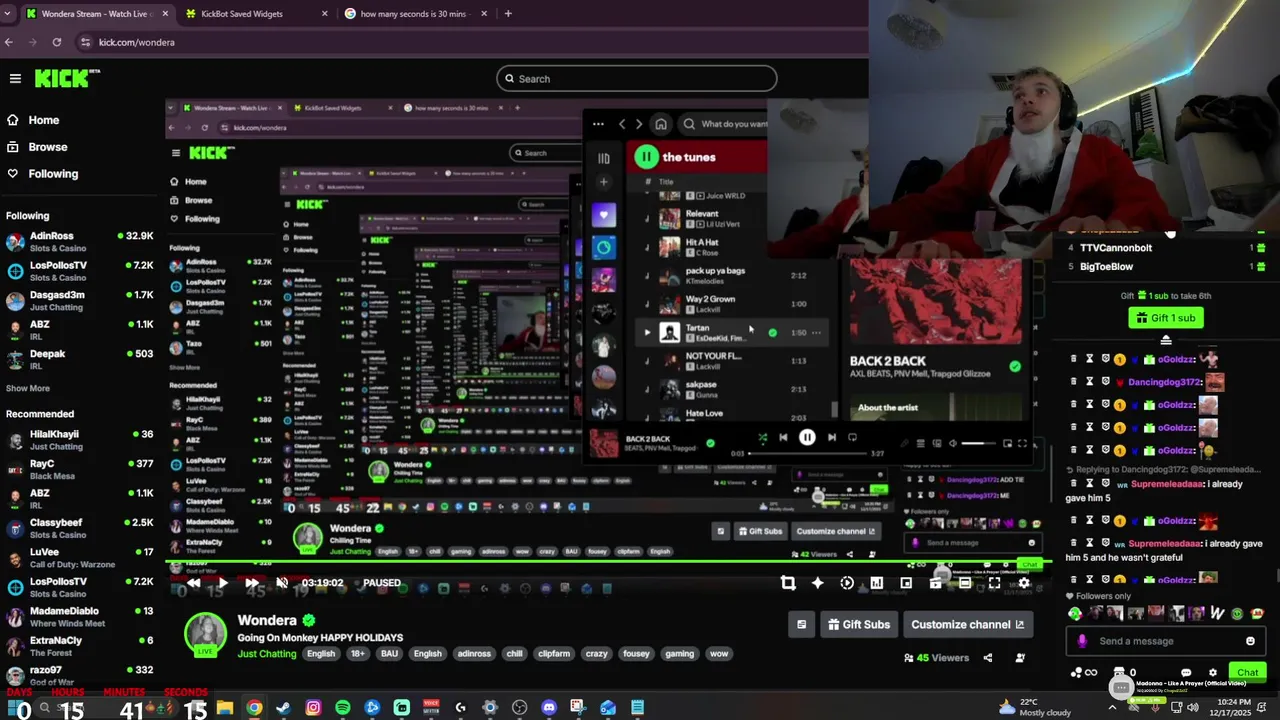Adjust the Spotify volume slider

coord(978,443)
